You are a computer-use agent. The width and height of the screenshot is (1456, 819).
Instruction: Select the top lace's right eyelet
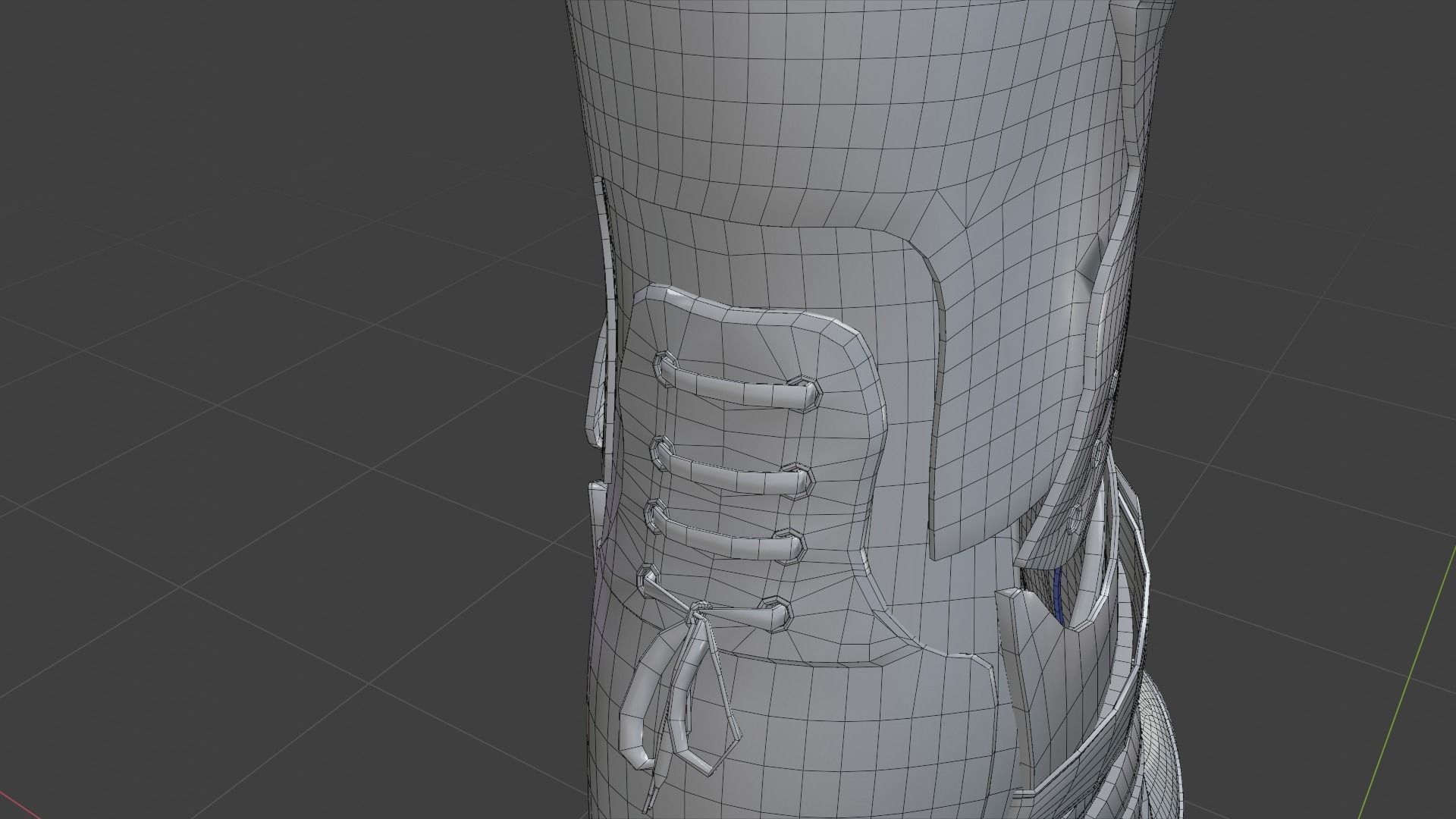click(x=805, y=391)
